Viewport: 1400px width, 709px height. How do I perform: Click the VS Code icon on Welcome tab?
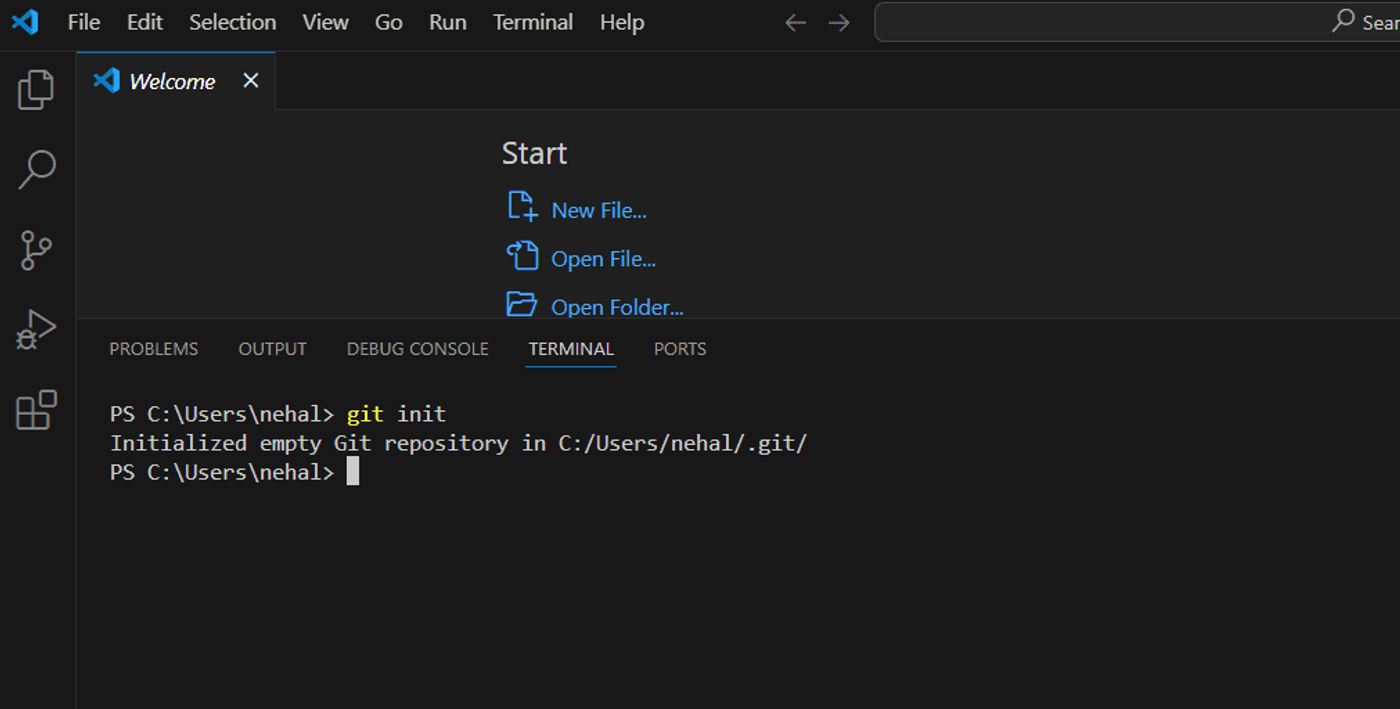point(106,80)
